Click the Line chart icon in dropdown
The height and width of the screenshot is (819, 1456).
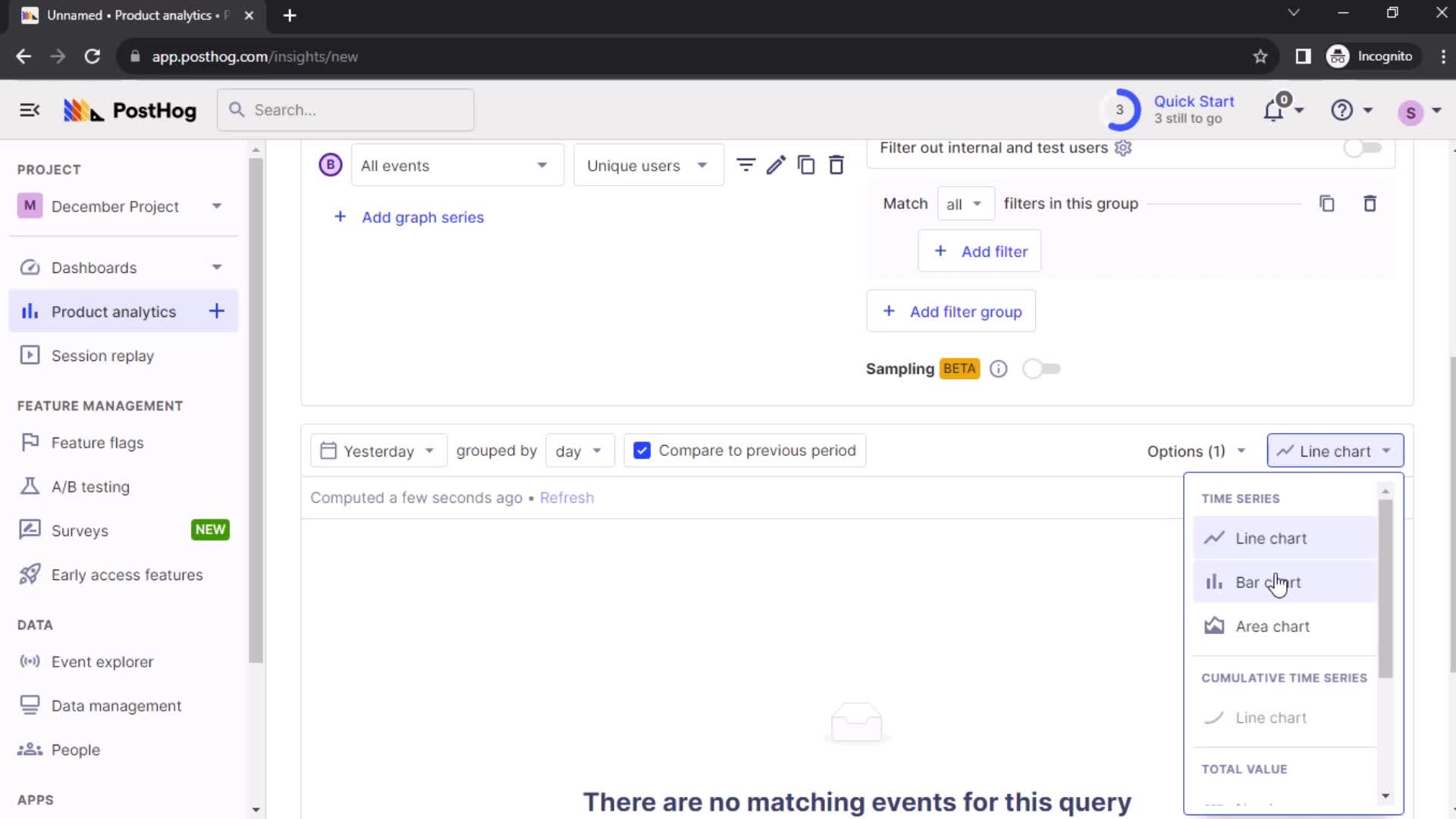pyautogui.click(x=1213, y=538)
